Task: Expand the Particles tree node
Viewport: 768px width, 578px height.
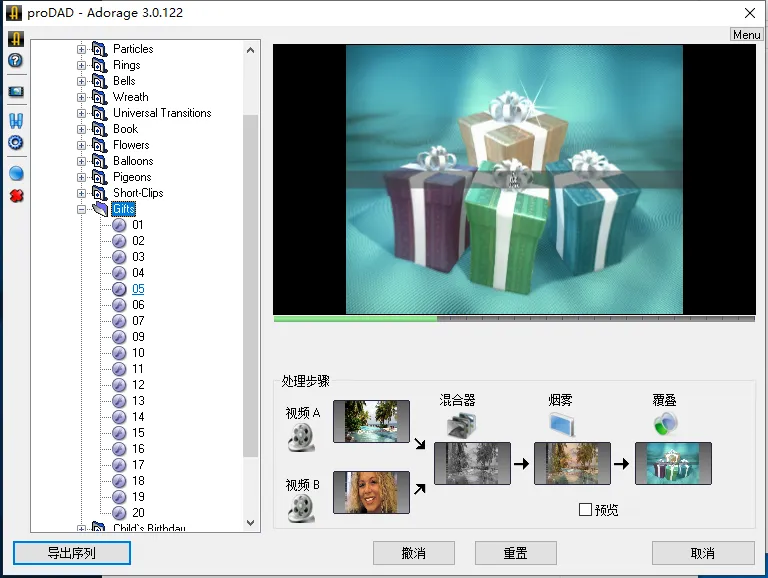Action: [81, 49]
